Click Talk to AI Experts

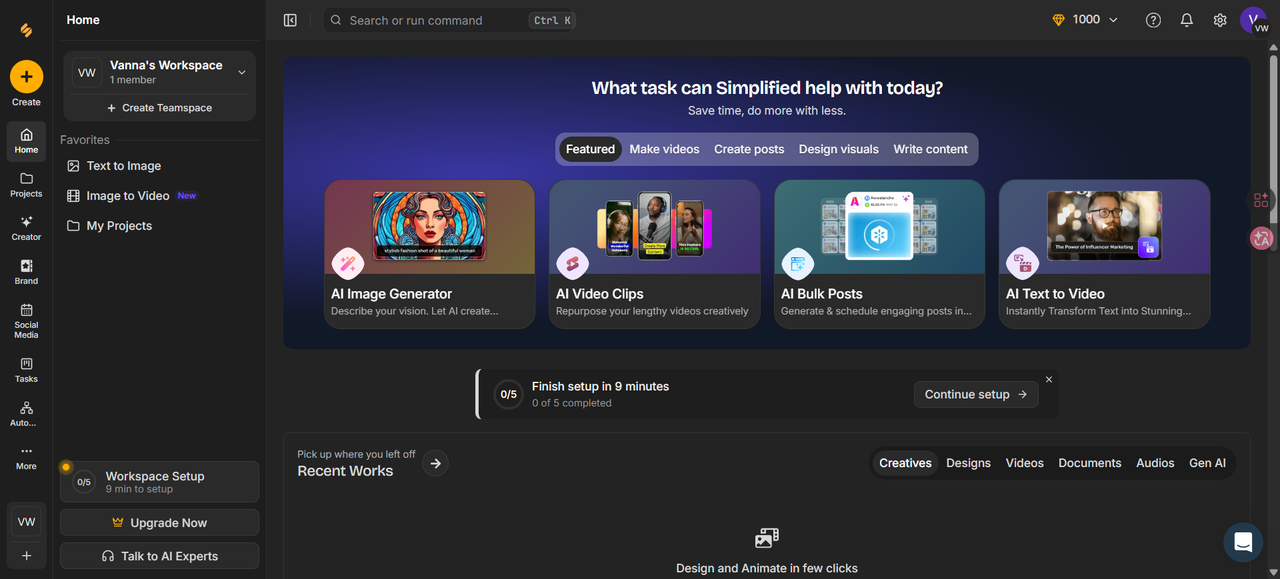click(x=159, y=556)
